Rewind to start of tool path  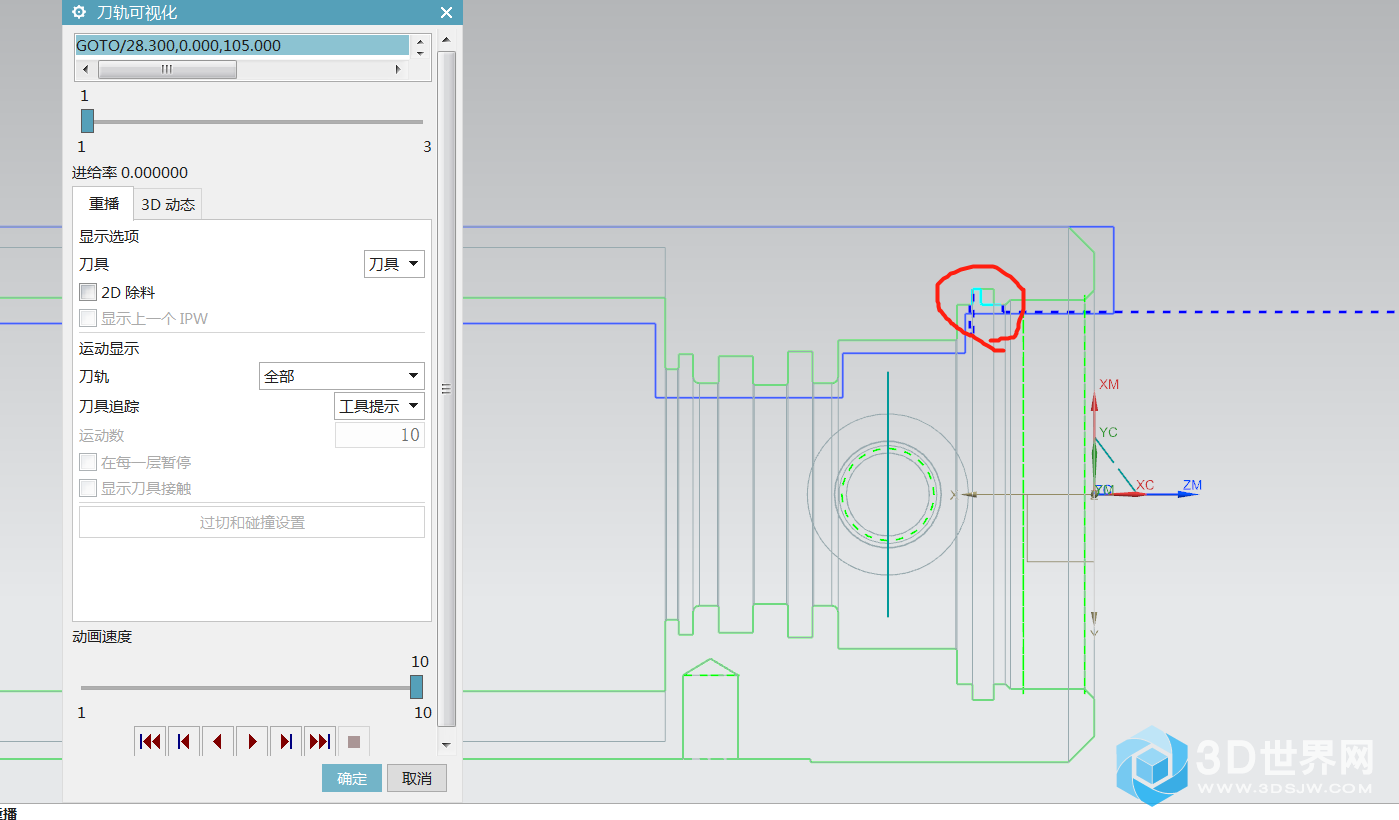click(150, 742)
